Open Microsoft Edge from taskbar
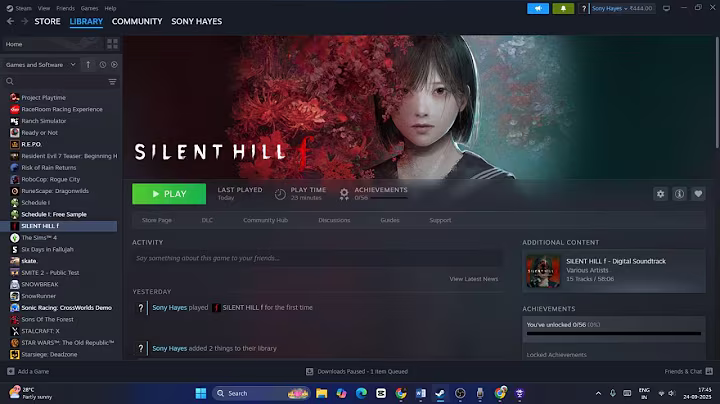 pyautogui.click(x=361, y=393)
